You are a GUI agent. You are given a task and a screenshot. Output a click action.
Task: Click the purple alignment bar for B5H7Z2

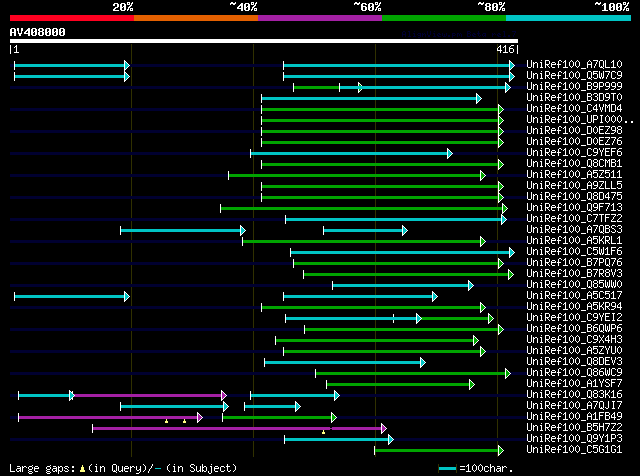tap(239, 429)
